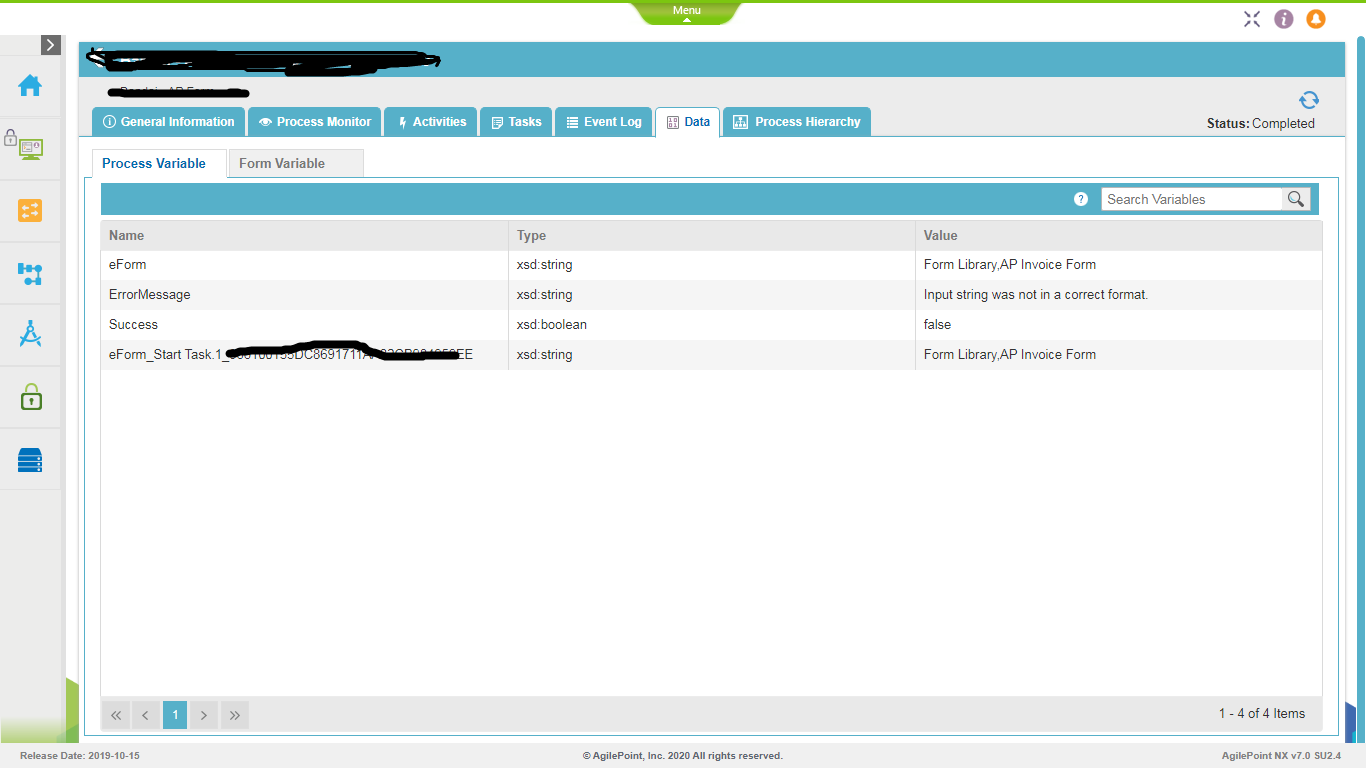This screenshot has height=768, width=1366.
Task: Click the Home icon in sidebar
Action: (x=30, y=86)
